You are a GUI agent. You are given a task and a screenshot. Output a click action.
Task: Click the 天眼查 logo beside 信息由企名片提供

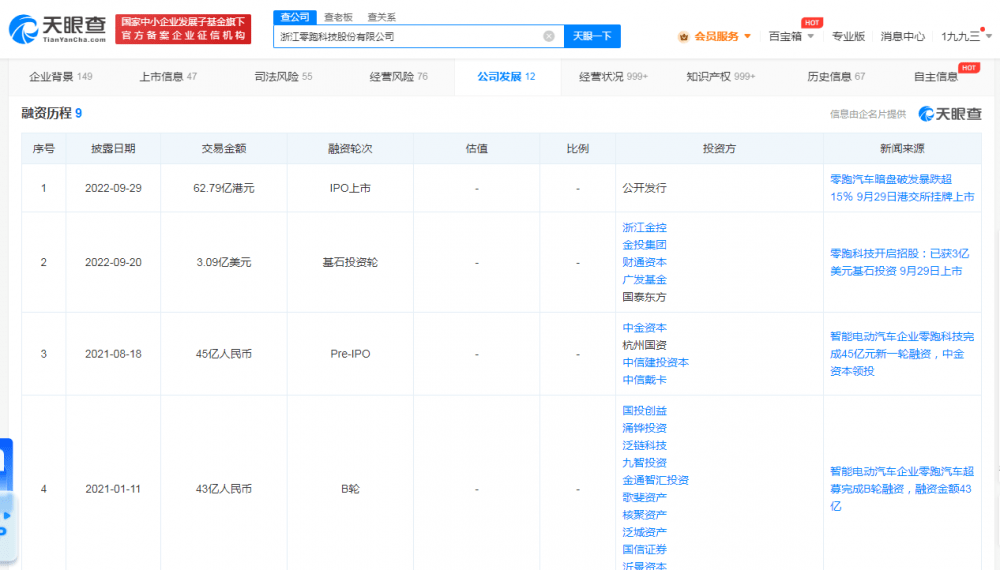tap(950, 113)
